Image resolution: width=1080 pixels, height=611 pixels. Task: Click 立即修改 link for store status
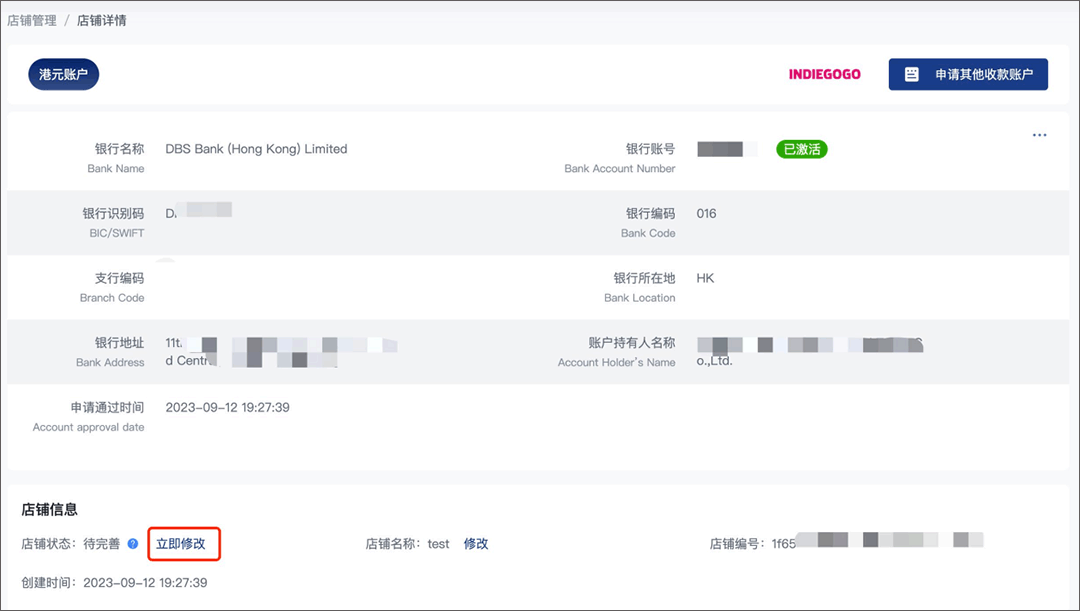[x=180, y=543]
